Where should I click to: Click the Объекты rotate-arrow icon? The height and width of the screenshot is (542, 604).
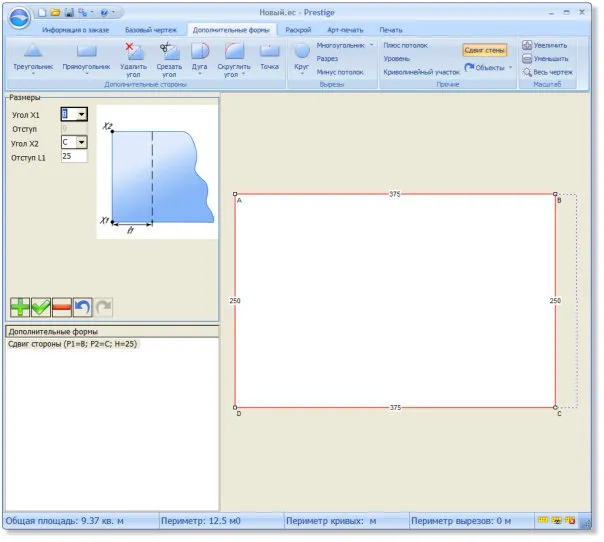point(469,68)
